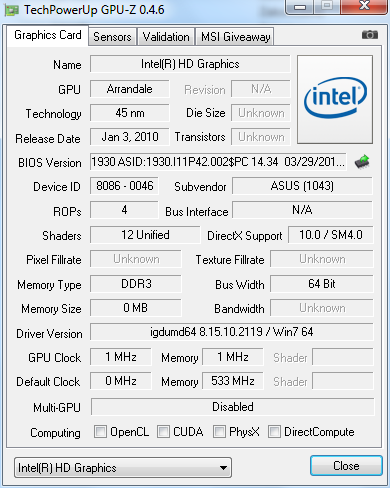
Task: Click the GPU-Z title bar app icon
Action: tap(12, 10)
